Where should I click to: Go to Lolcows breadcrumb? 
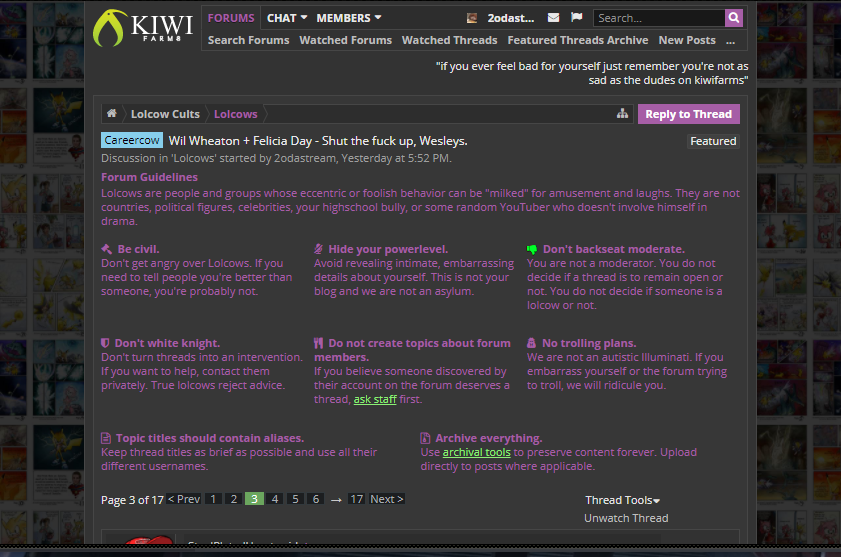235,114
